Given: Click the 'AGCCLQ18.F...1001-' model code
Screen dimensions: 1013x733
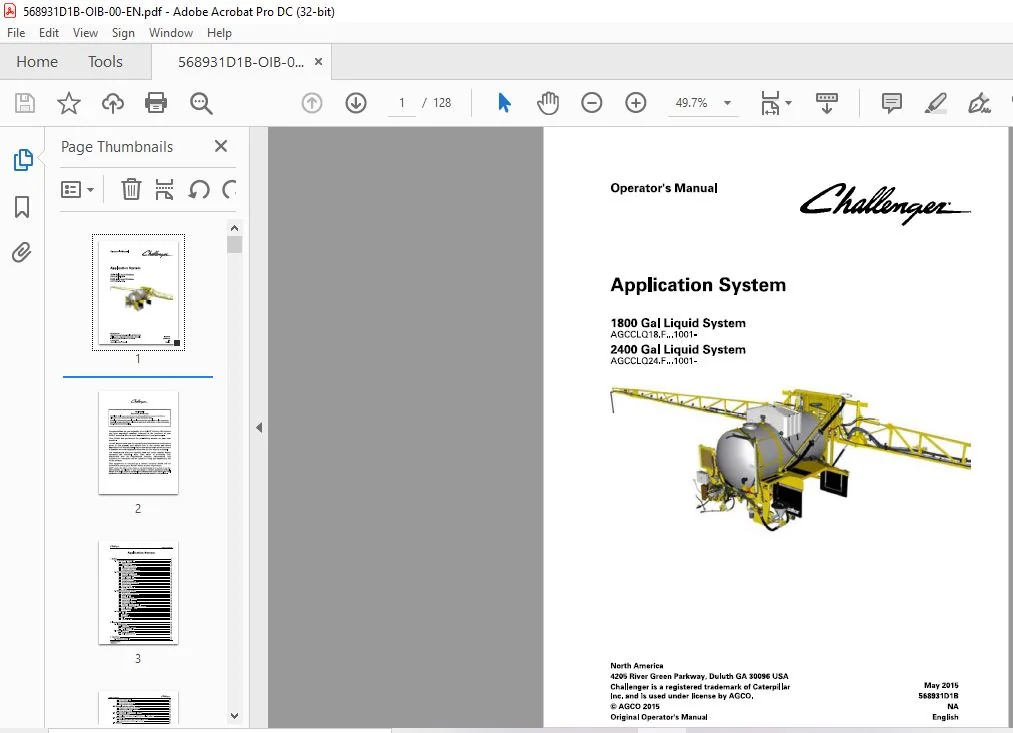Looking at the screenshot, I should [654, 335].
